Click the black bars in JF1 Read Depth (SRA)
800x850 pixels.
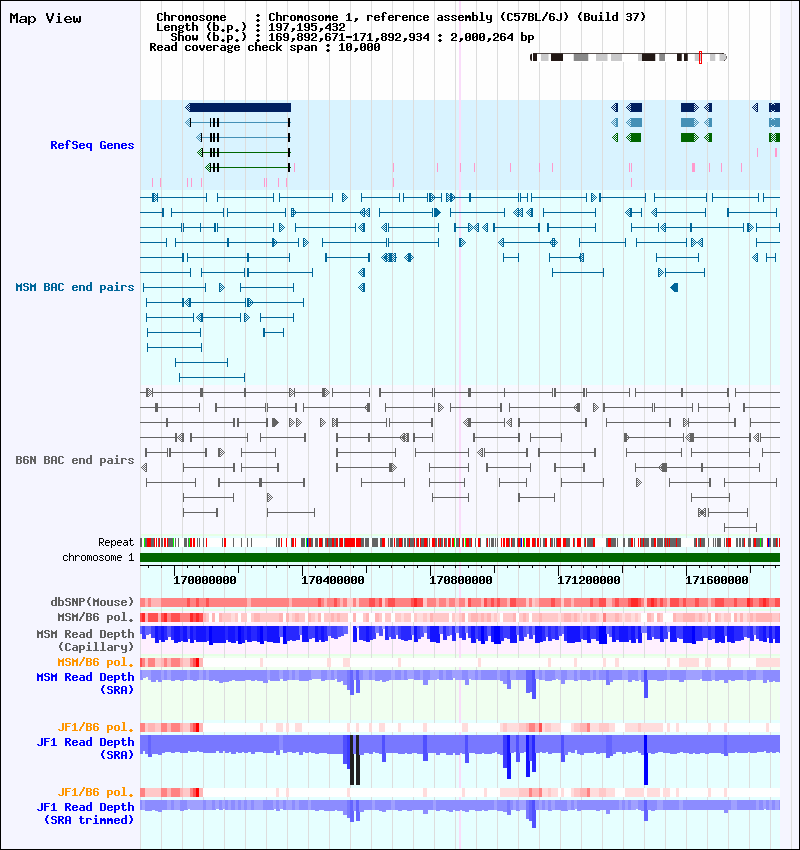pyautogui.click(x=354, y=760)
